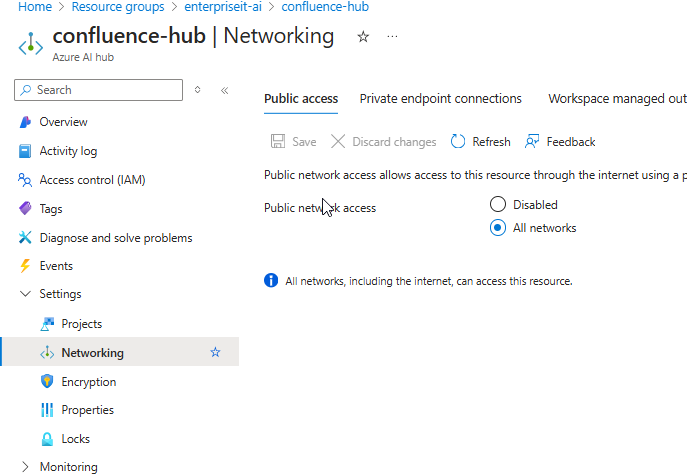Image resolution: width=687 pixels, height=476 pixels.
Task: Focus the sidebar Search input field
Action: pyautogui.click(x=99, y=90)
